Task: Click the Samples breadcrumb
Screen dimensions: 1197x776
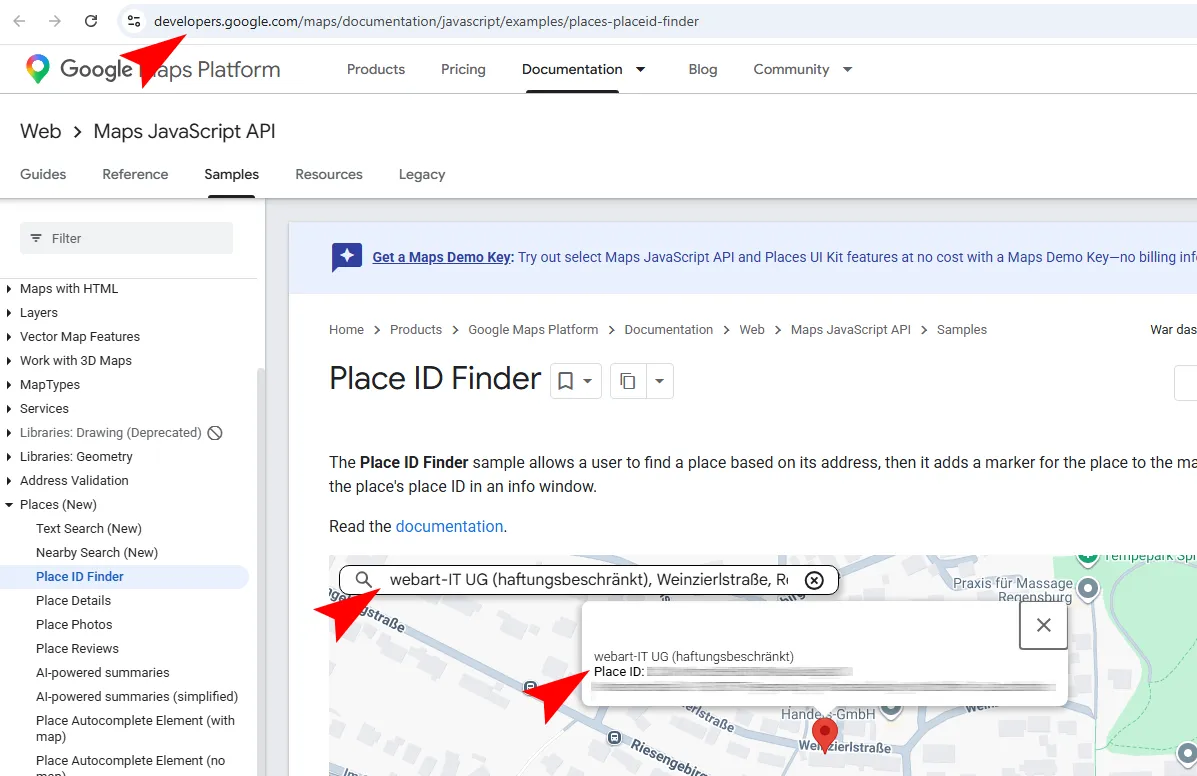Action: [x=962, y=330]
